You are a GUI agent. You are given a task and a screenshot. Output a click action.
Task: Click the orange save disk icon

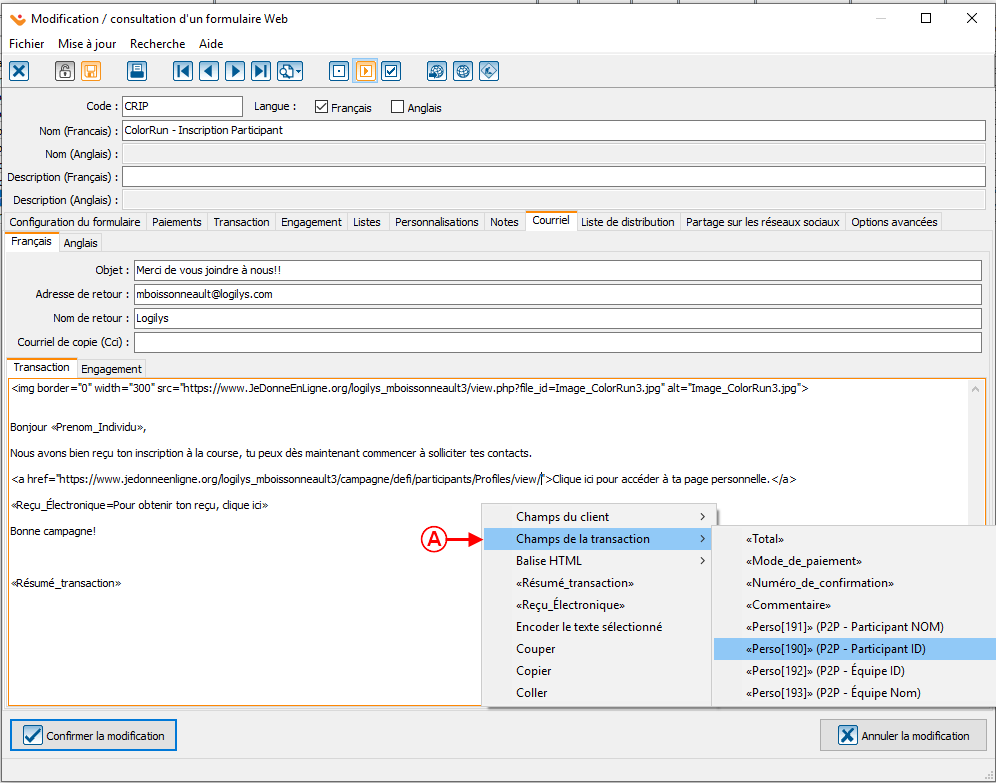click(x=91, y=71)
